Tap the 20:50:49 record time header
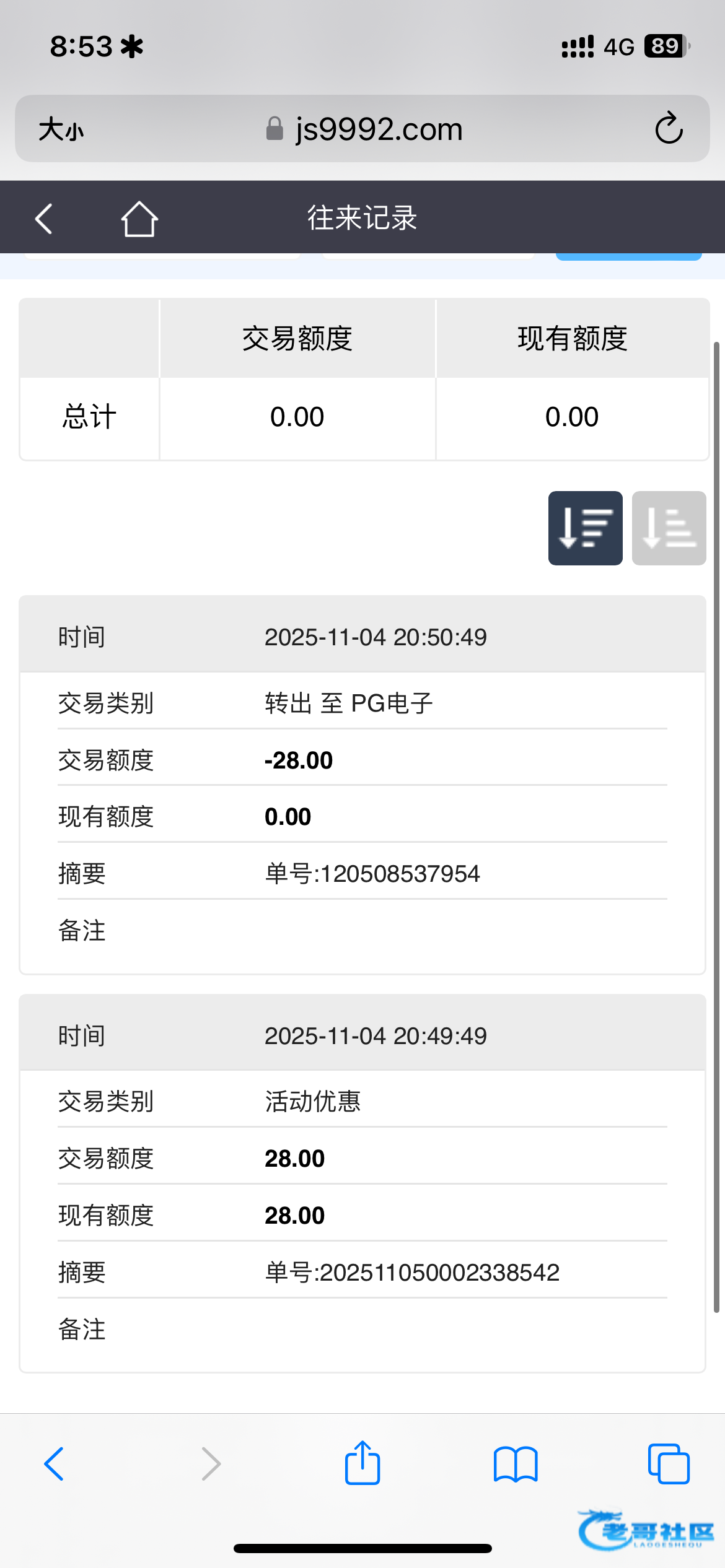The height and width of the screenshot is (1568, 725). pos(376,637)
